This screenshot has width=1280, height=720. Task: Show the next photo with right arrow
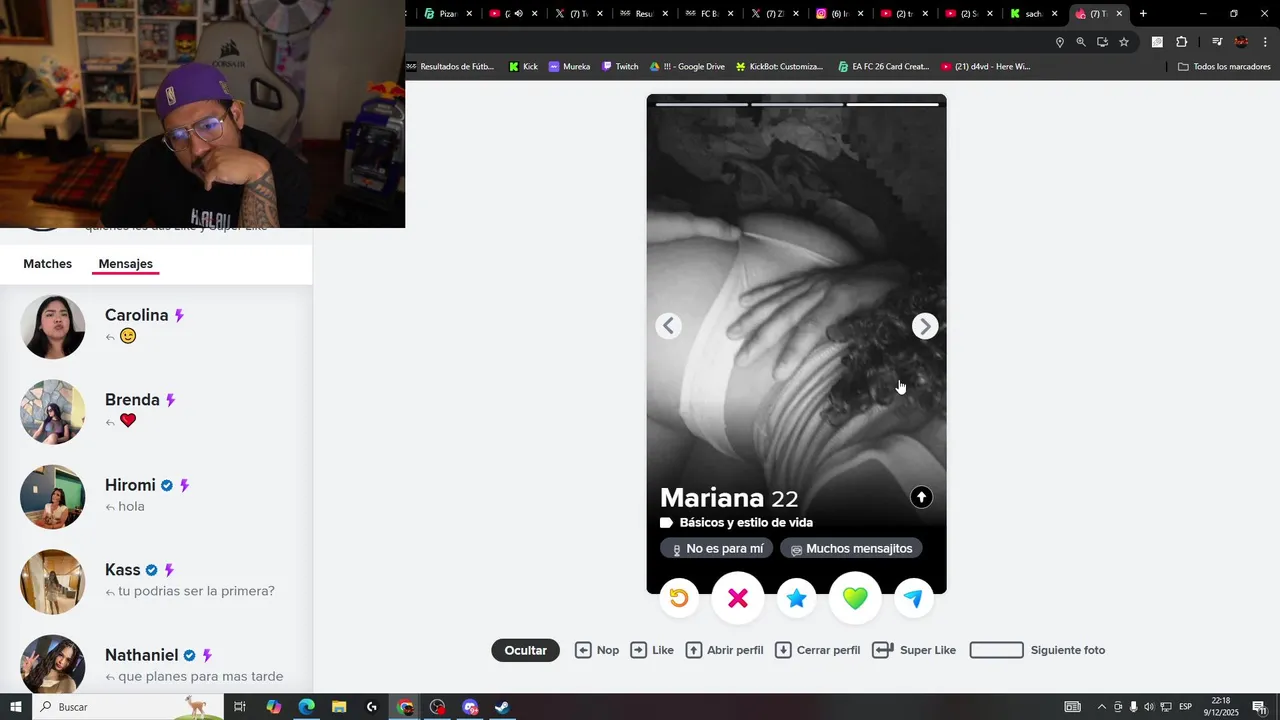click(x=925, y=326)
